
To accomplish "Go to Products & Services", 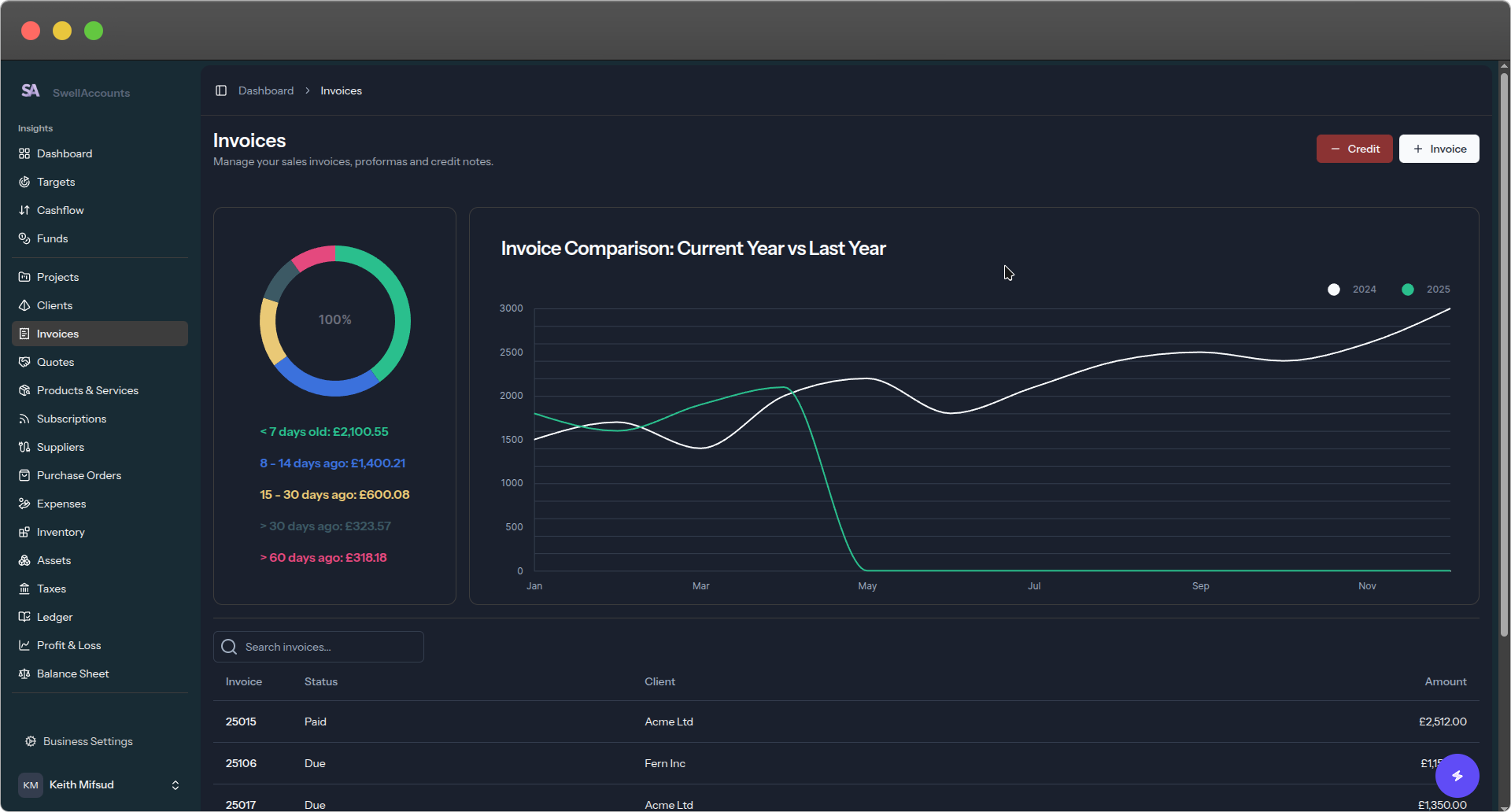I will (87, 390).
